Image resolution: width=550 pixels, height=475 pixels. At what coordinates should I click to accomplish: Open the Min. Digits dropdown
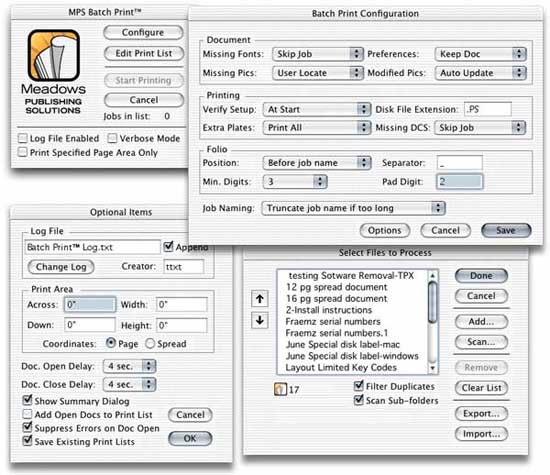click(x=295, y=182)
